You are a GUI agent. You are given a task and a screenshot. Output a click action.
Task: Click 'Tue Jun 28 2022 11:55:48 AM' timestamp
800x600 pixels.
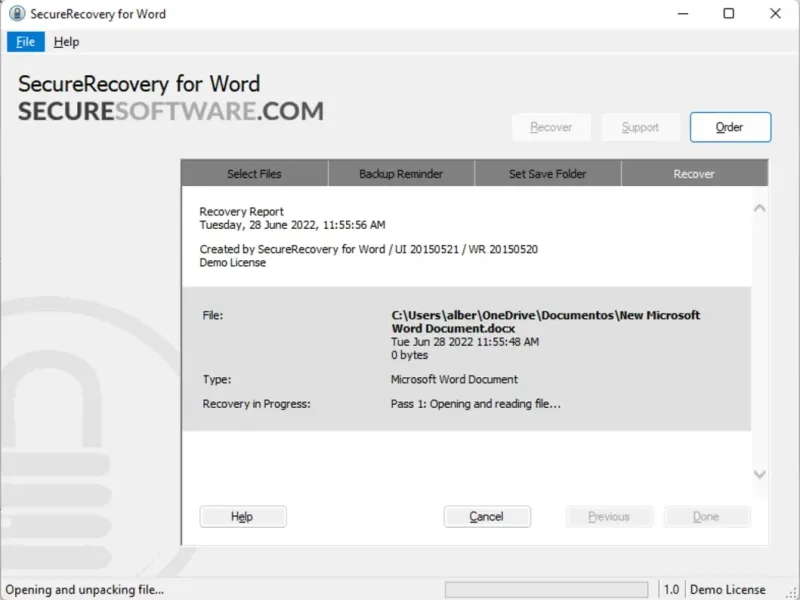click(x=465, y=342)
